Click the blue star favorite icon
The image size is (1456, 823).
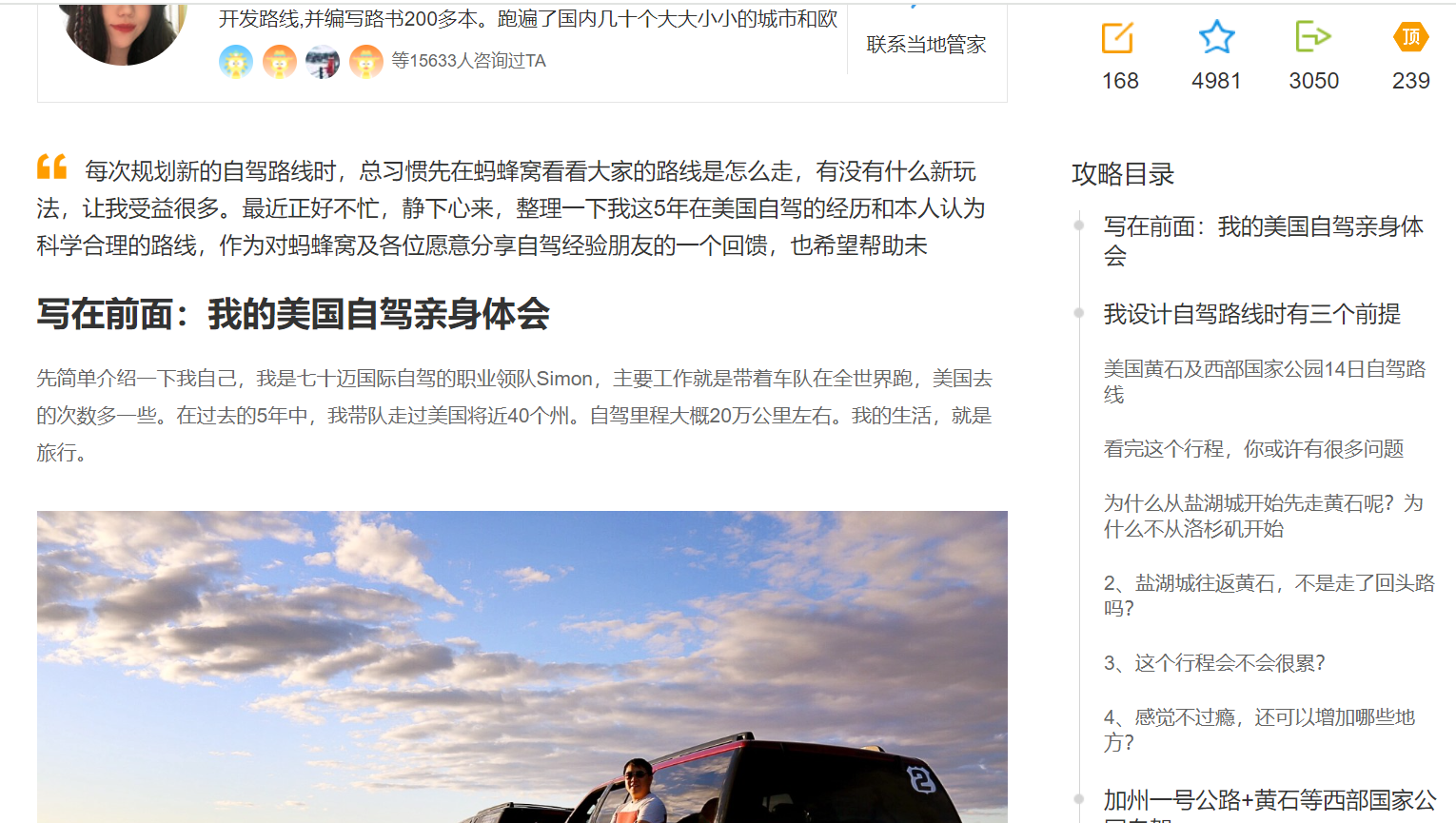1216,37
